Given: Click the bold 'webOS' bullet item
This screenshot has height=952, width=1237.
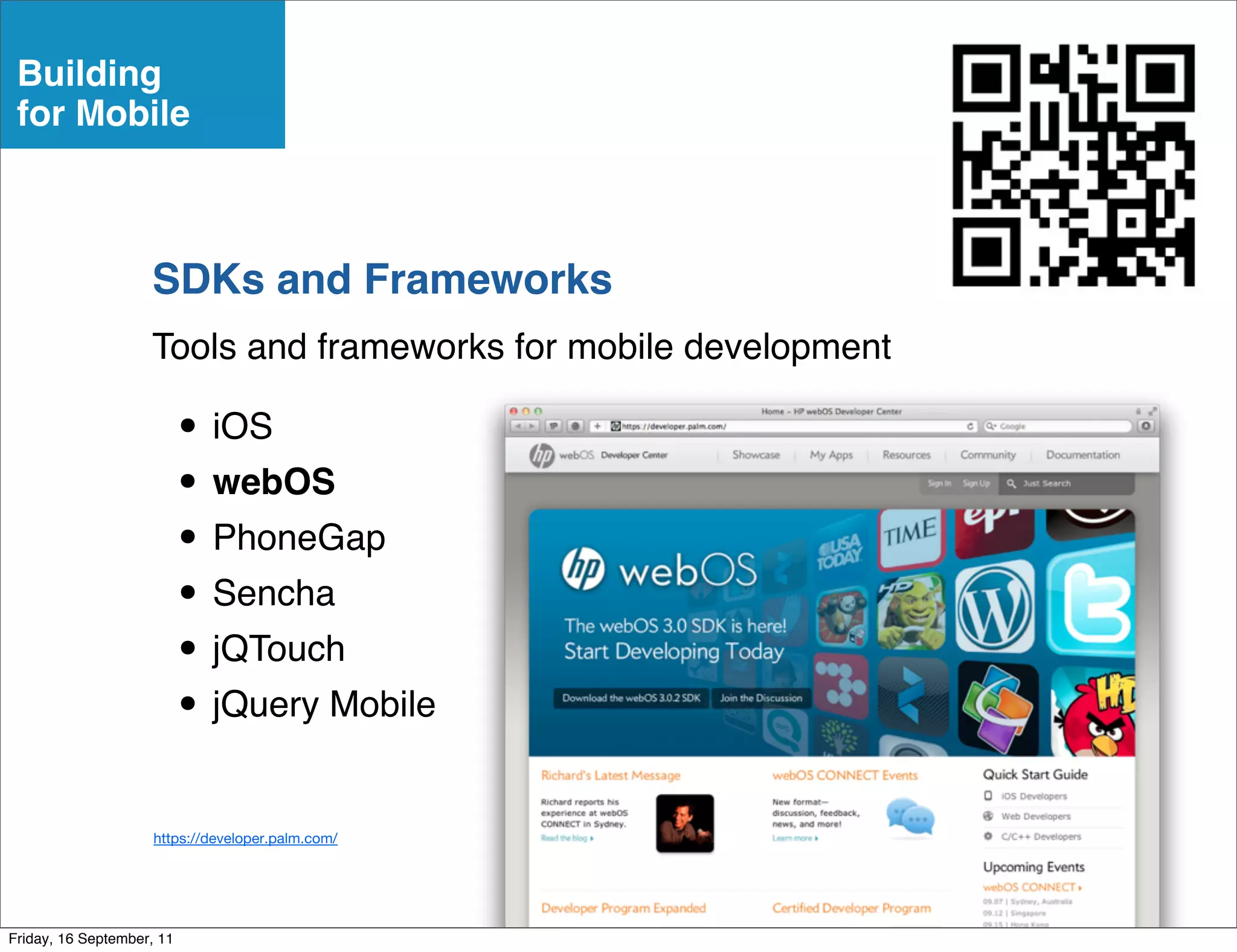Looking at the screenshot, I should click(274, 481).
